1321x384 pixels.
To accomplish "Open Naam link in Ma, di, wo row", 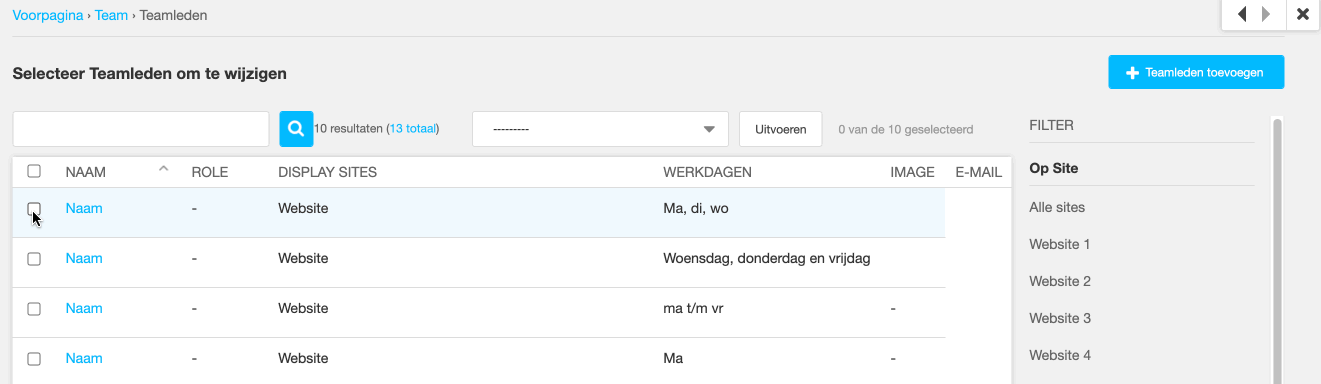I will click(x=84, y=208).
